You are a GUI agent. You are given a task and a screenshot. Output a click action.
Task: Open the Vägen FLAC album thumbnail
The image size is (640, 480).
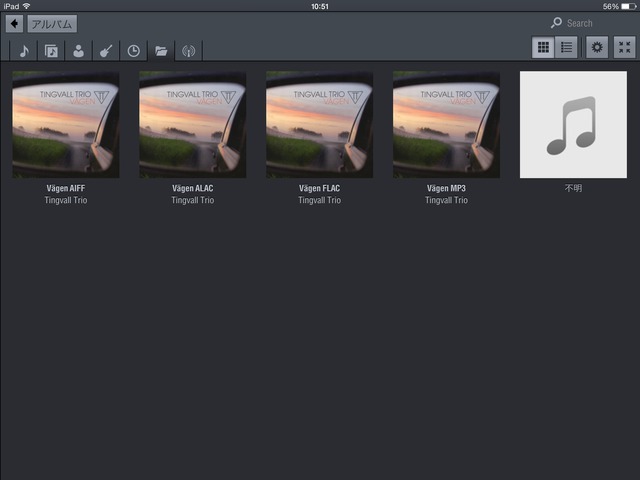319,124
